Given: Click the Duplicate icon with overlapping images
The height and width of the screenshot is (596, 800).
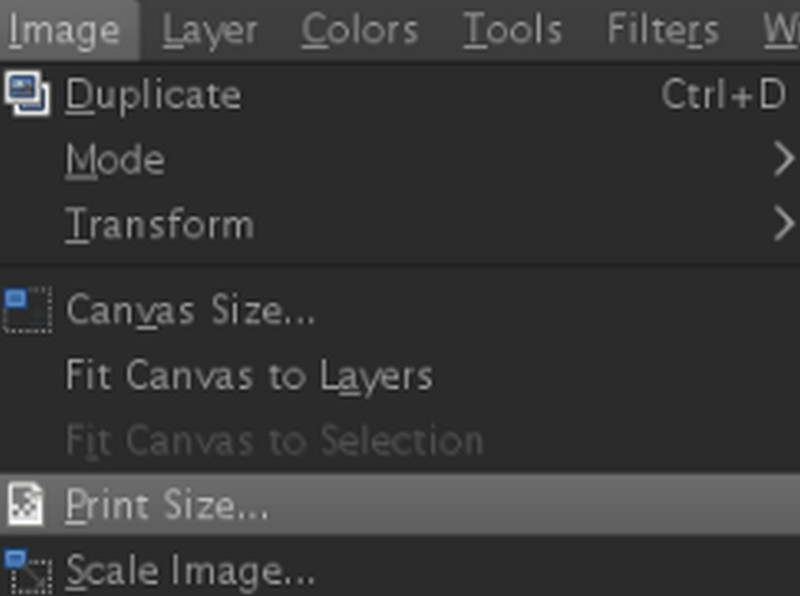Looking at the screenshot, I should pyautogui.click(x=27, y=94).
